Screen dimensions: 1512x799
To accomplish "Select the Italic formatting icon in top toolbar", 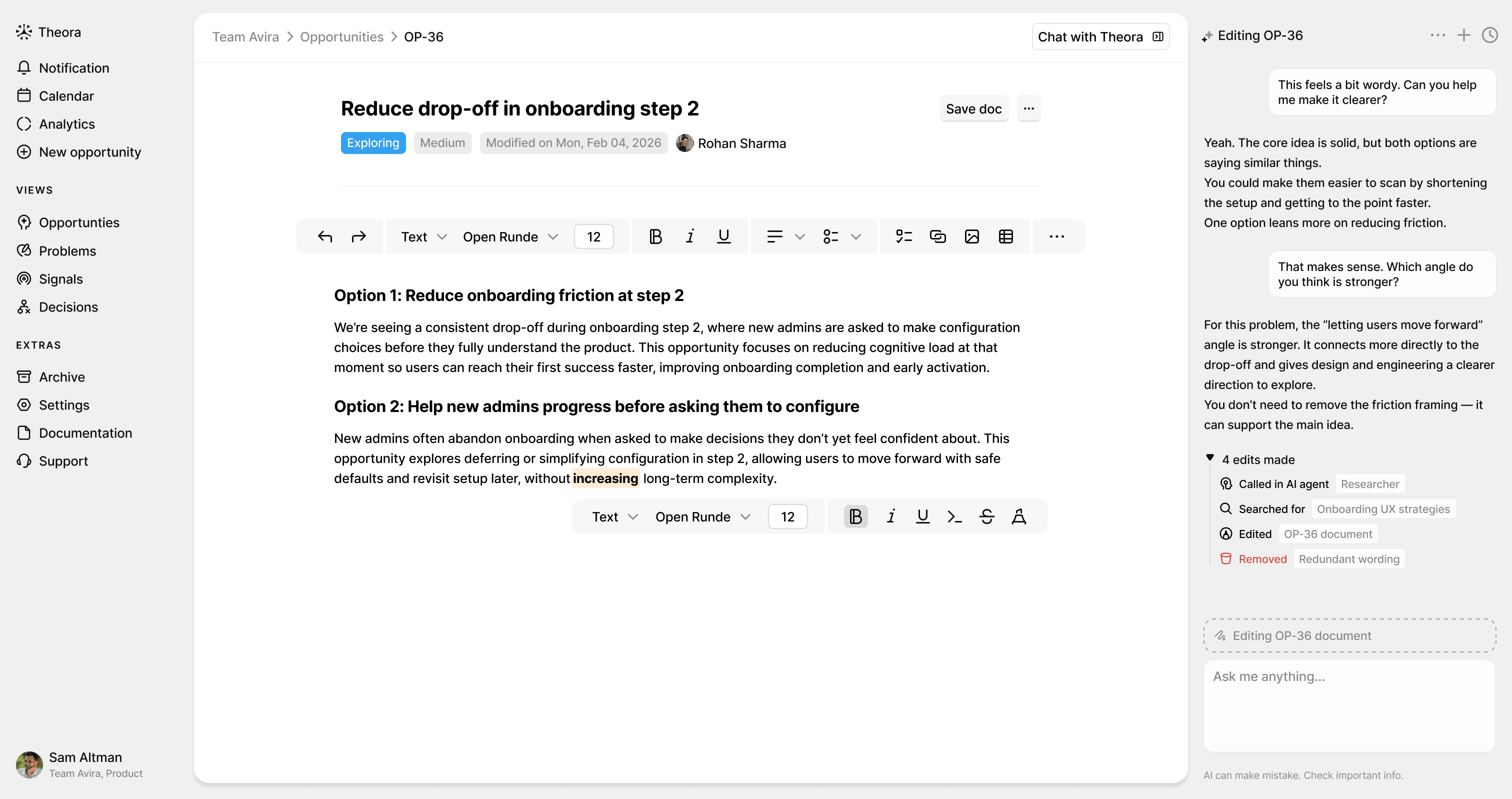I will 689,236.
